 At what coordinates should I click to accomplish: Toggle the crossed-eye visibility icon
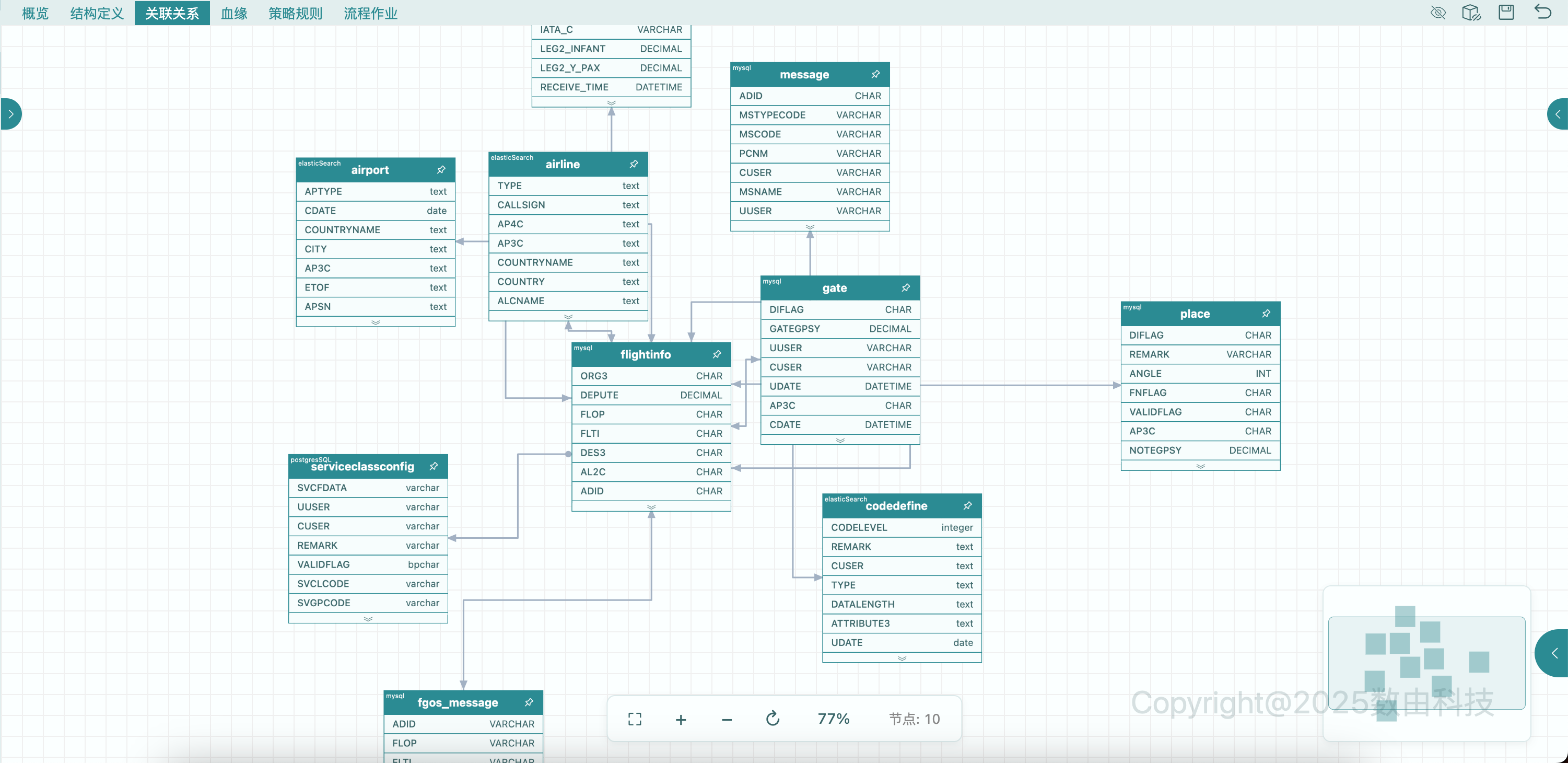pyautogui.click(x=1438, y=12)
